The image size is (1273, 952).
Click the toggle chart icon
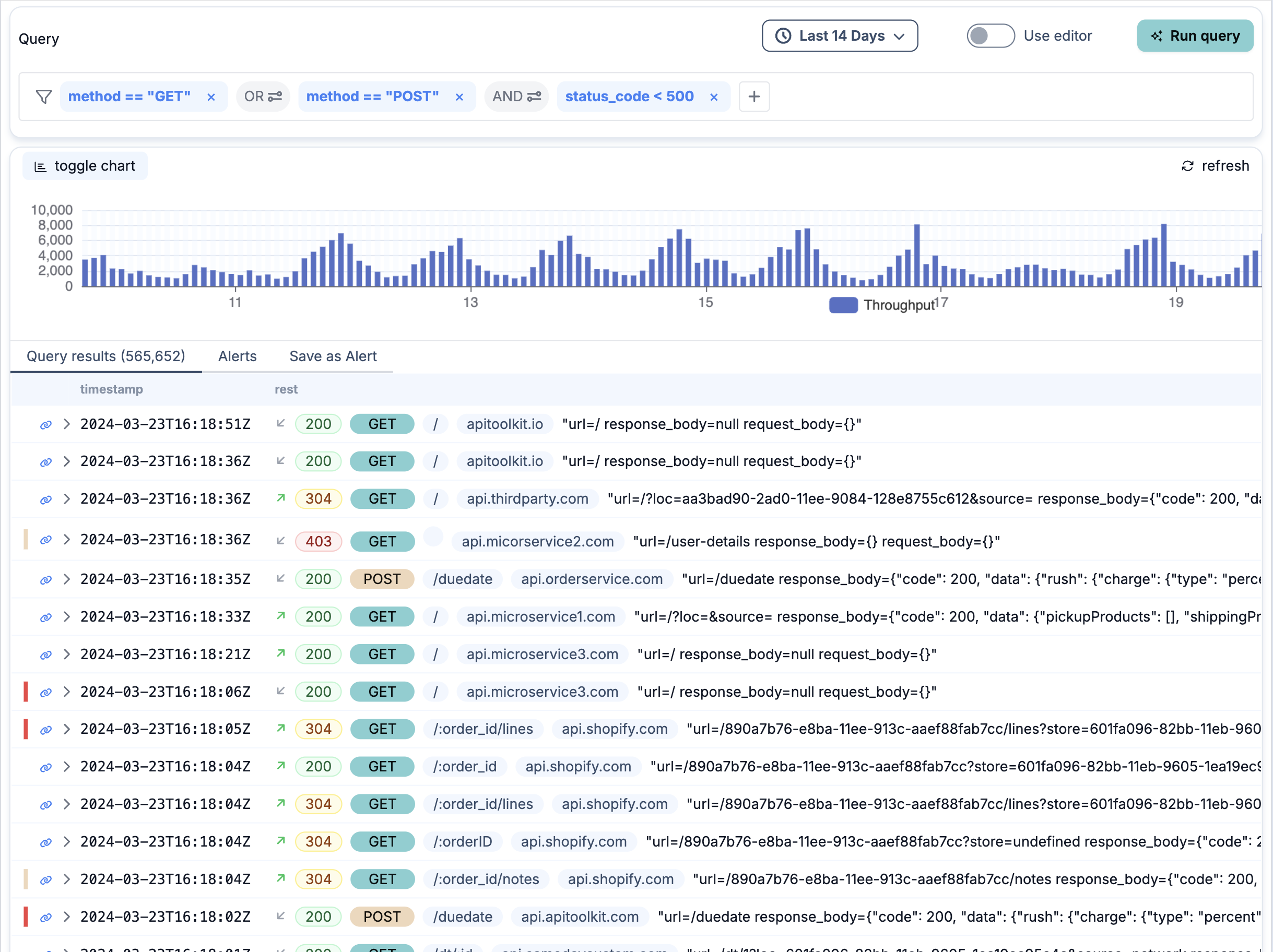[x=40, y=165]
